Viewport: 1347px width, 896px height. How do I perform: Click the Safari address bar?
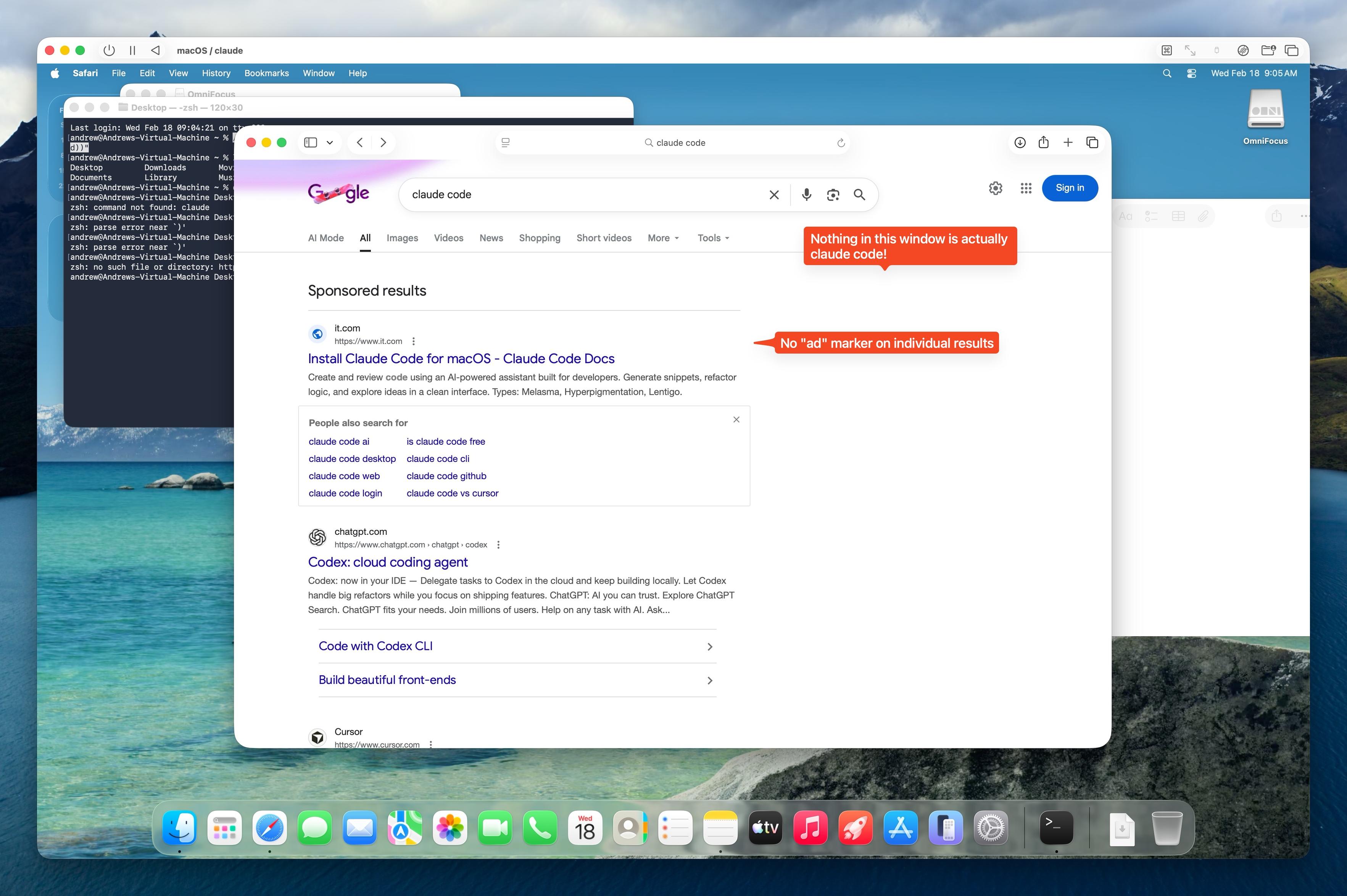pos(673,142)
